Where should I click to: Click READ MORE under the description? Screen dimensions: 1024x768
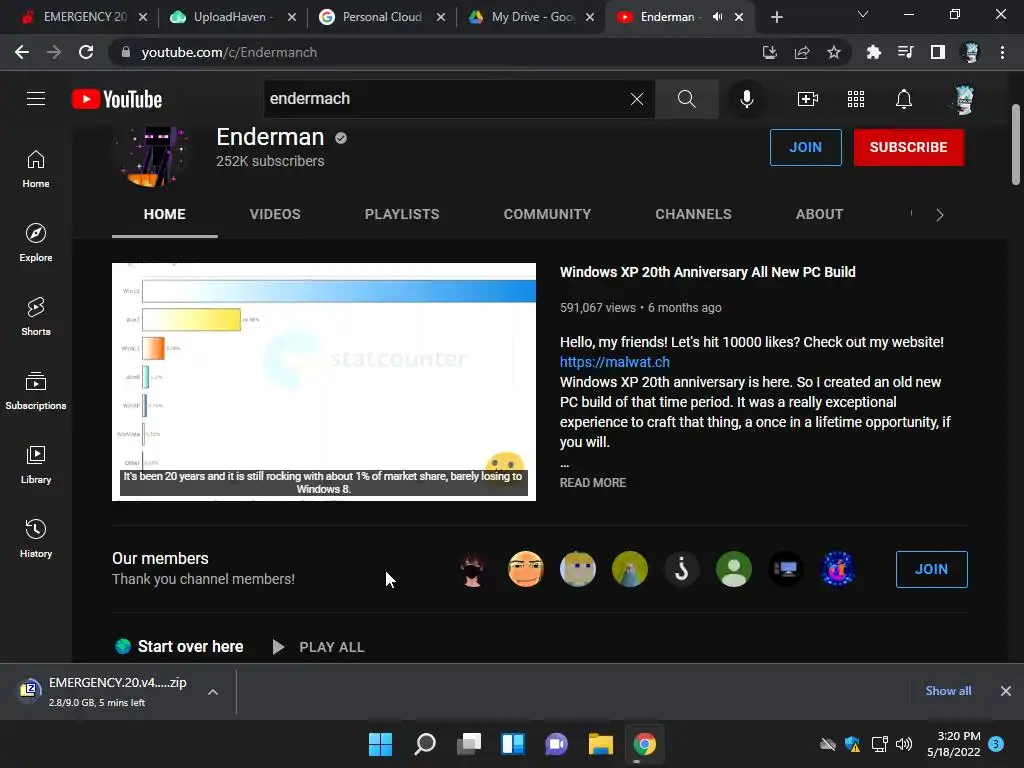pos(593,483)
